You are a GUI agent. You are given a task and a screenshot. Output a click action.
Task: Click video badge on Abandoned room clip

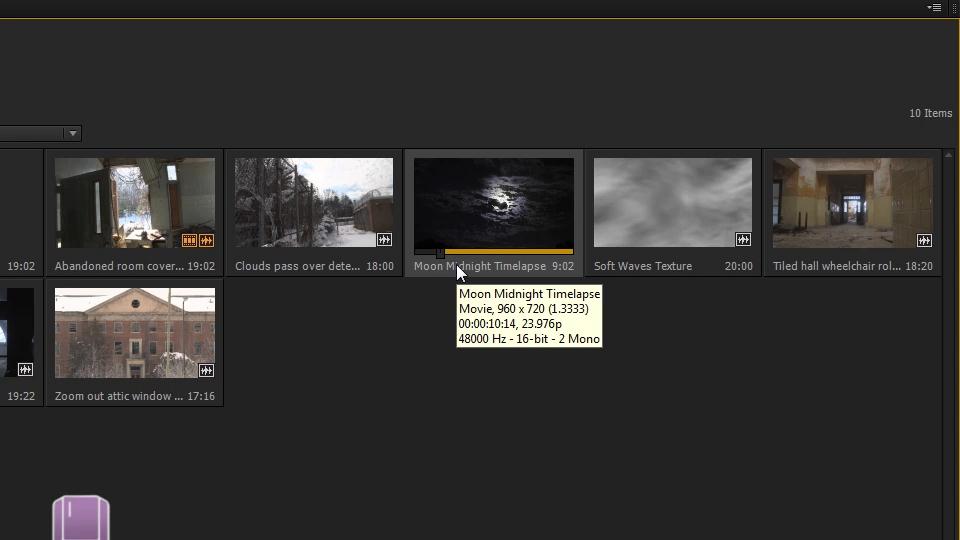pos(189,241)
